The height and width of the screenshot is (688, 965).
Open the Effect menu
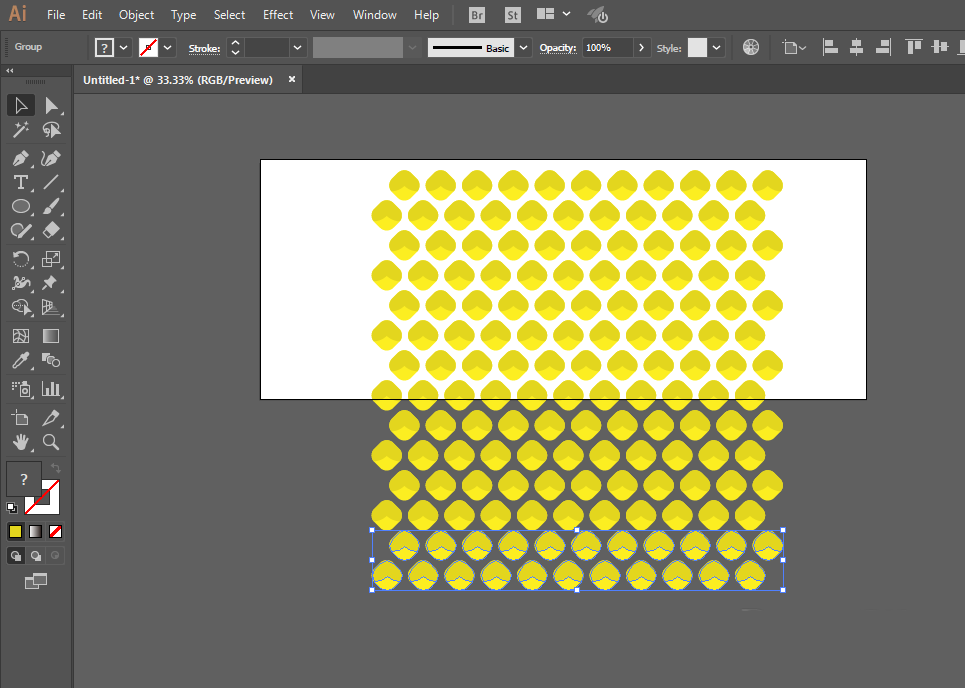tap(278, 15)
